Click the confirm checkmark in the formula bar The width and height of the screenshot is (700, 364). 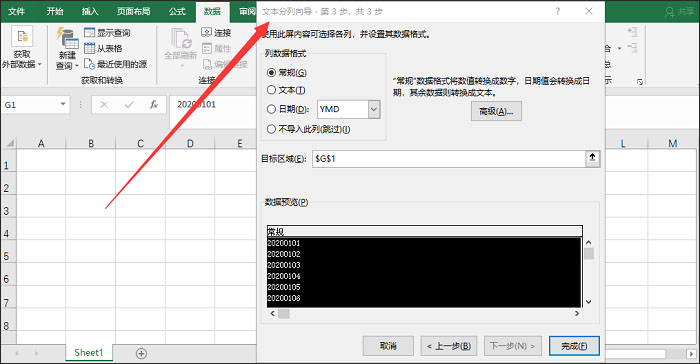[x=129, y=105]
